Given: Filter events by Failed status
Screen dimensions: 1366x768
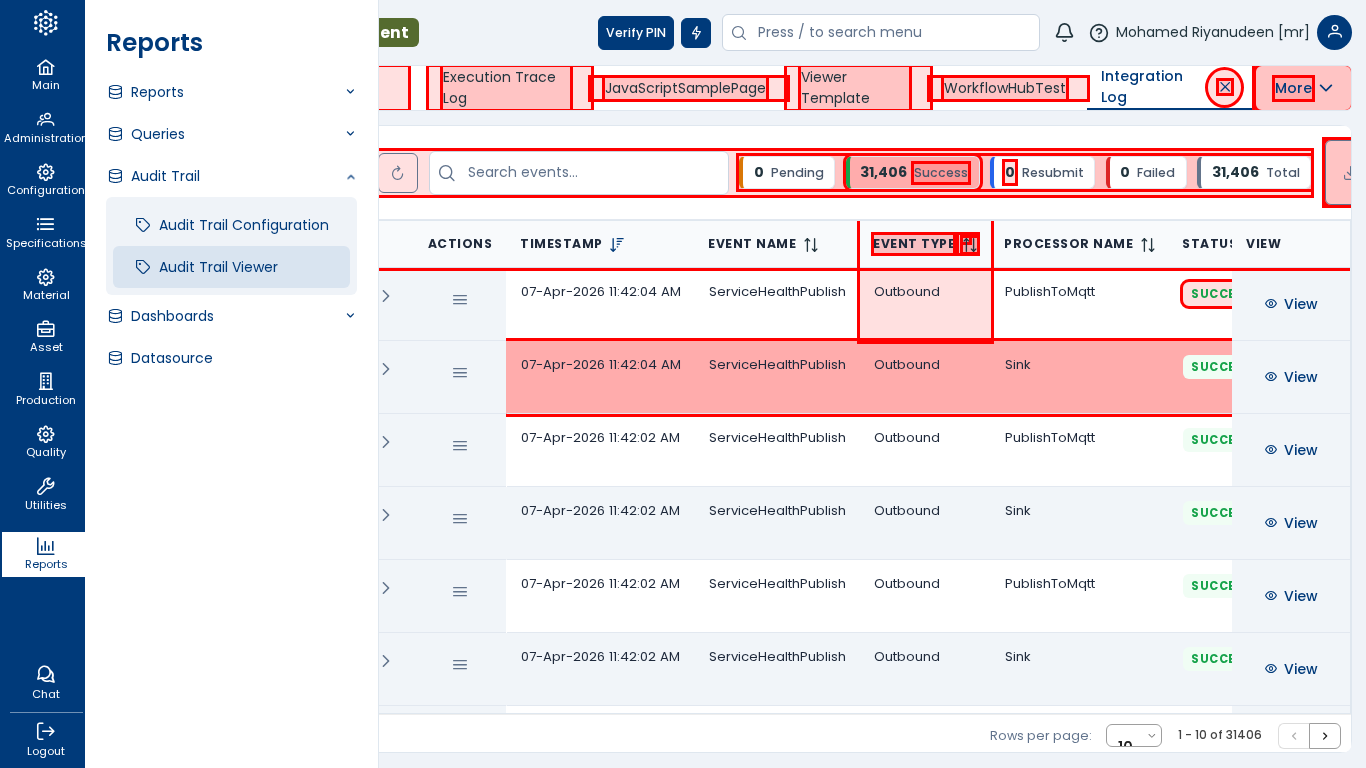Looking at the screenshot, I should (x=1146, y=173).
